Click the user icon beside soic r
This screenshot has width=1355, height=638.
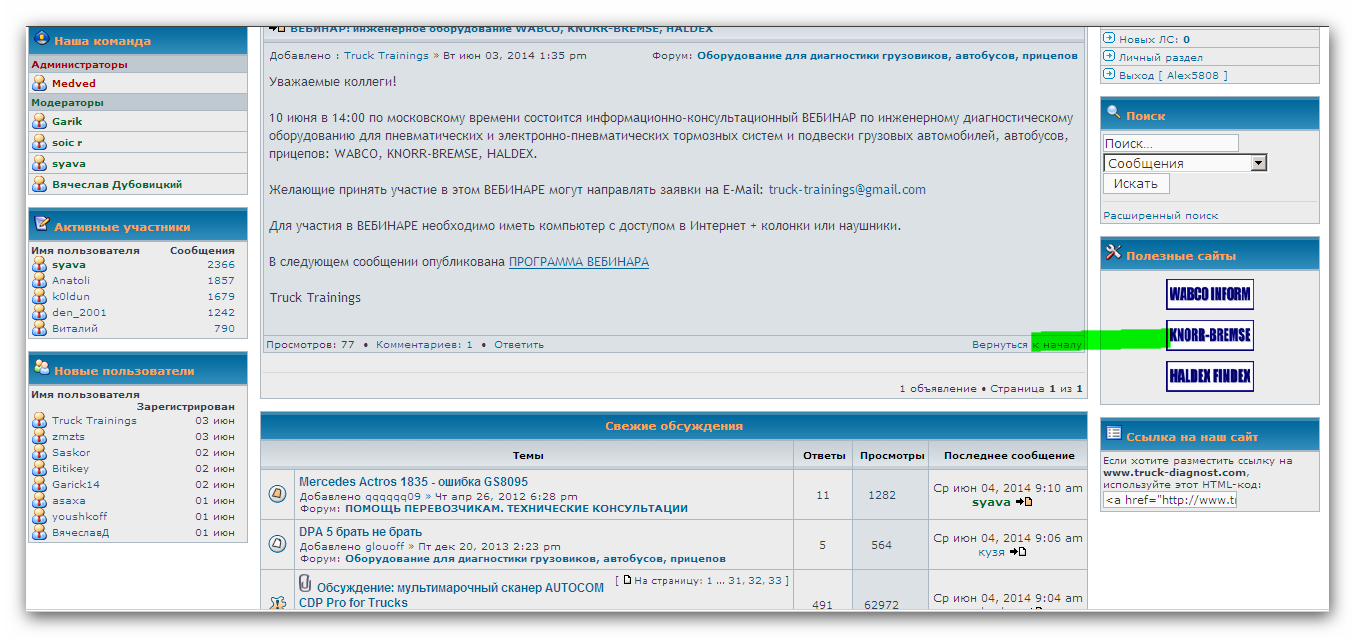tap(39, 143)
